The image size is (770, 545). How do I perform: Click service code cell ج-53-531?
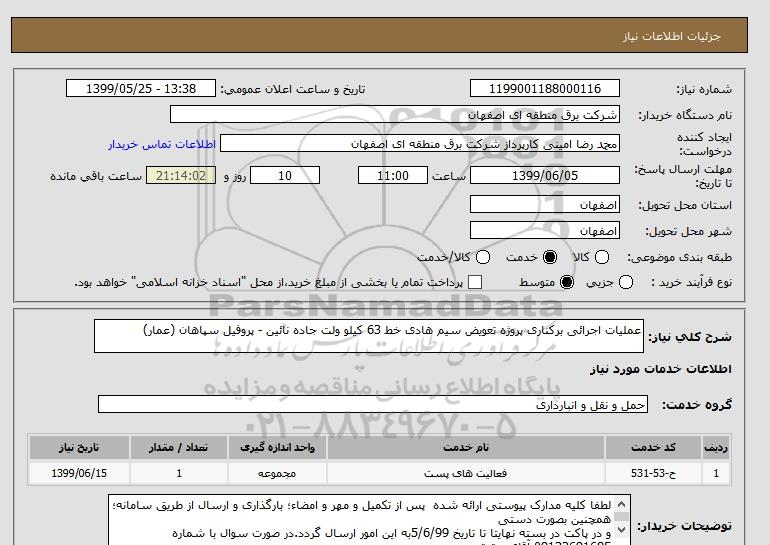pos(653,473)
